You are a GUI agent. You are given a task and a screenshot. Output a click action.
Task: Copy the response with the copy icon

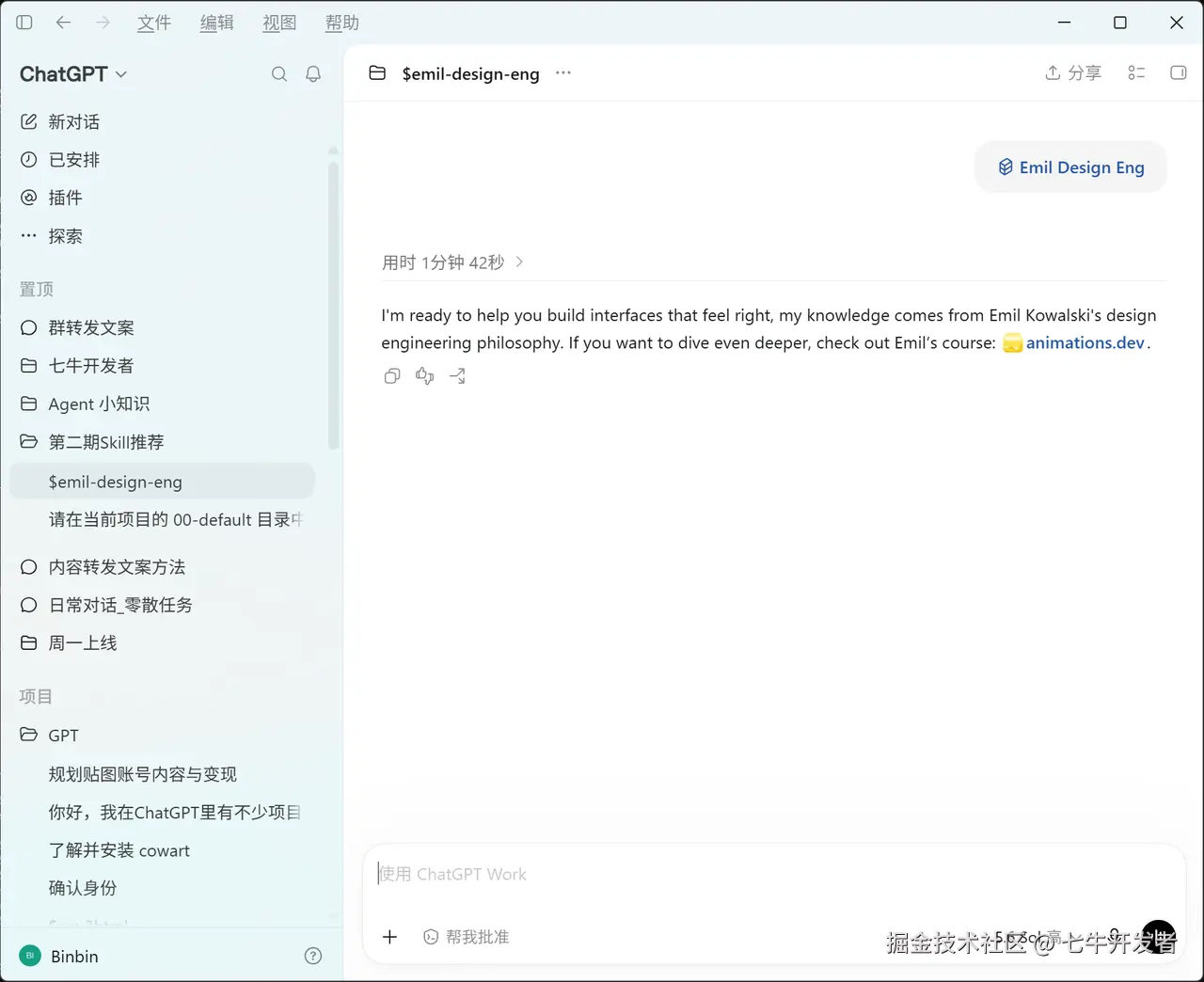coord(392,376)
